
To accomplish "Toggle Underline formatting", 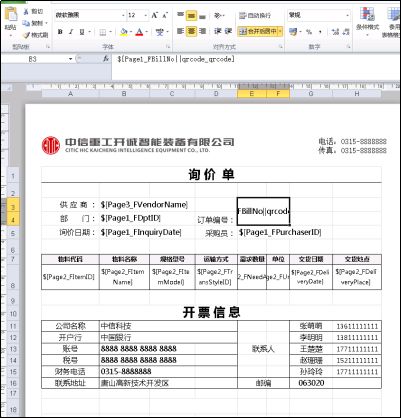I will (82, 32).
